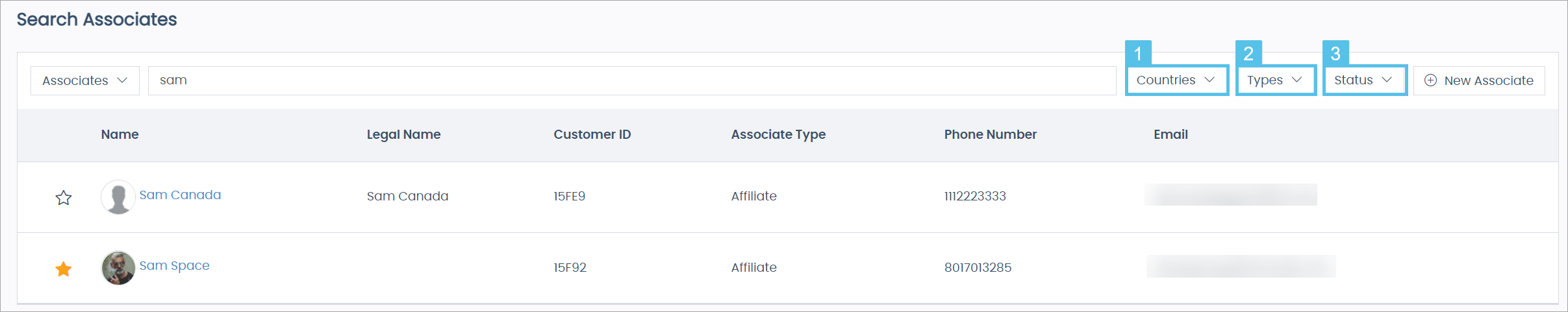1568x312 pixels.
Task: Click the plus icon on New Associate
Action: pyautogui.click(x=1430, y=80)
